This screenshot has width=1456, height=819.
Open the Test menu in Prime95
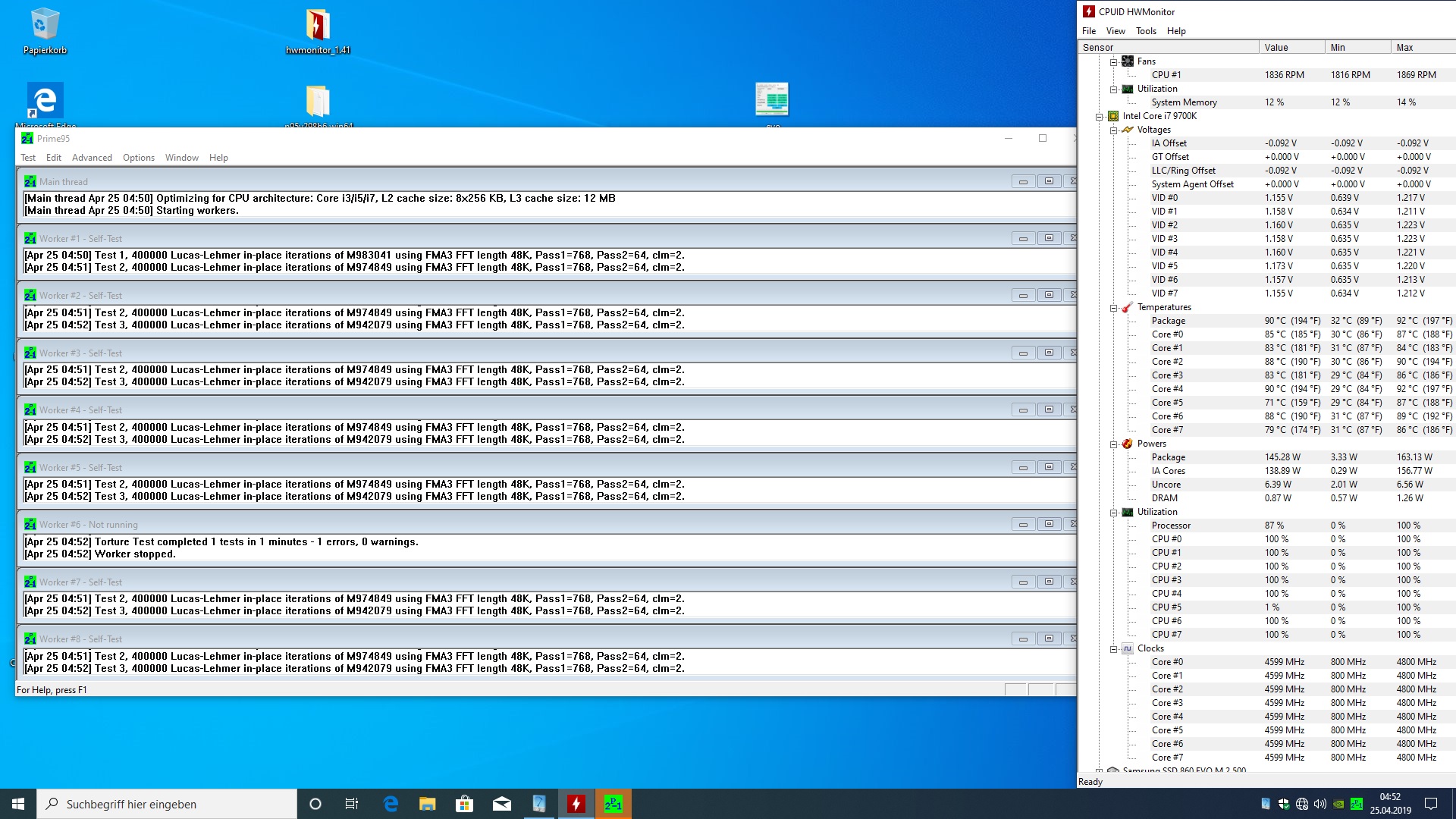click(x=28, y=158)
